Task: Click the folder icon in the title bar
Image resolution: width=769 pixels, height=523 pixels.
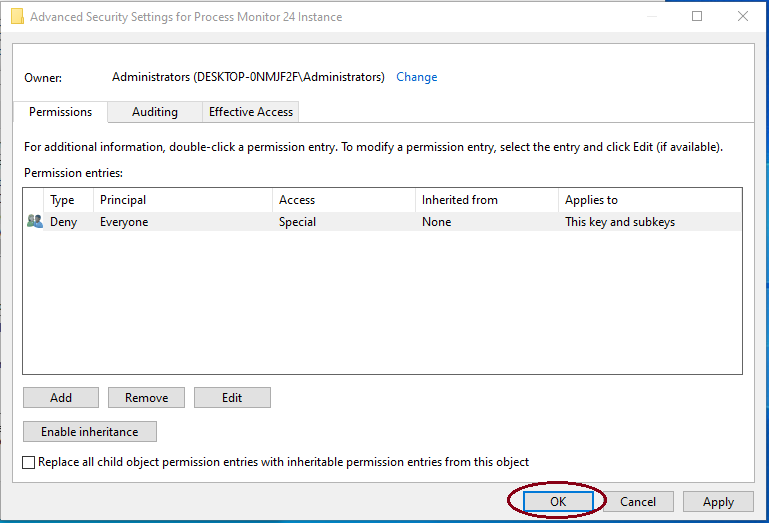Action: click(17, 17)
